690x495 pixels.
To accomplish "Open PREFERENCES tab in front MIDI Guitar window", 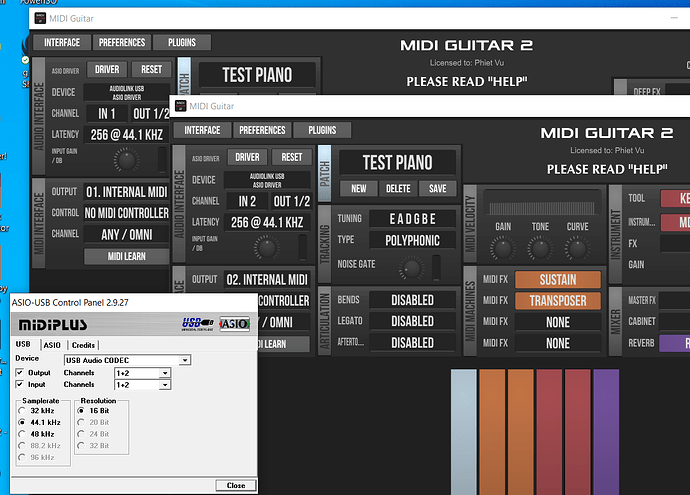I will coord(262,130).
